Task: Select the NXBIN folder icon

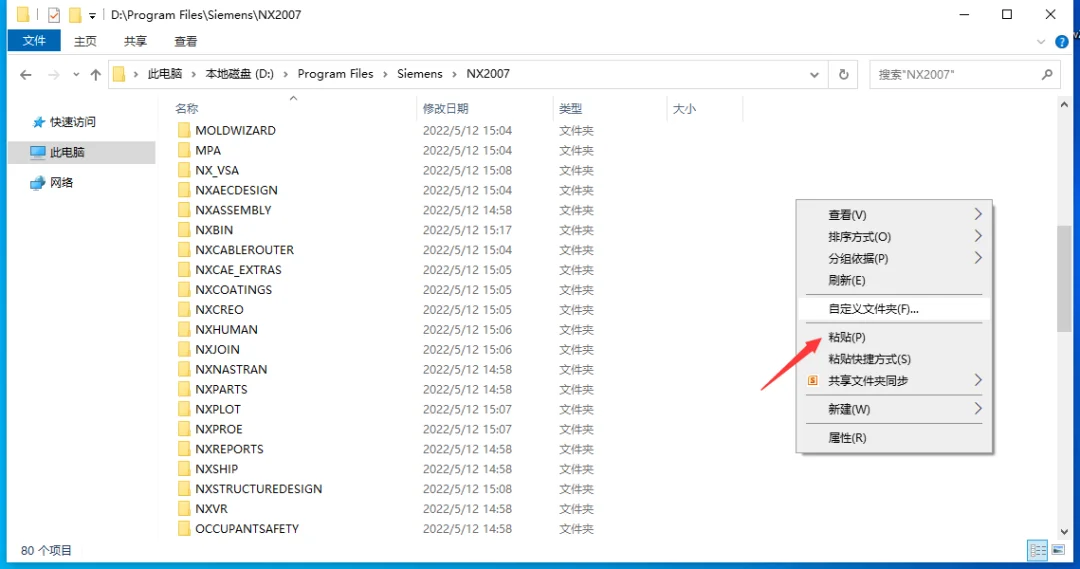Action: click(183, 230)
